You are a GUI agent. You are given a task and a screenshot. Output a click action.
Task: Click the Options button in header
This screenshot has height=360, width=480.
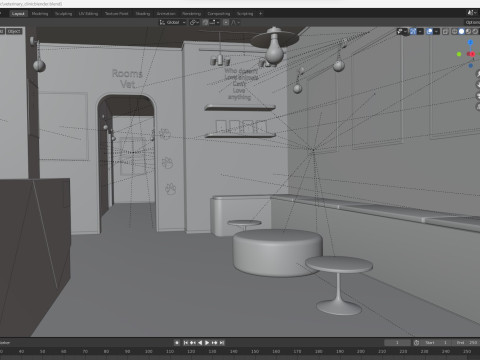pyautogui.click(x=472, y=22)
